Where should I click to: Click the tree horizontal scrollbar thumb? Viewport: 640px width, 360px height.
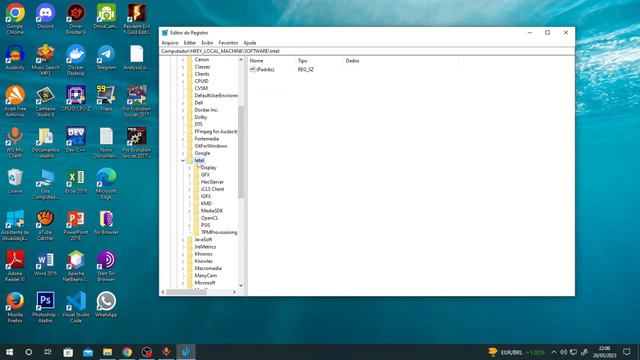[187, 292]
